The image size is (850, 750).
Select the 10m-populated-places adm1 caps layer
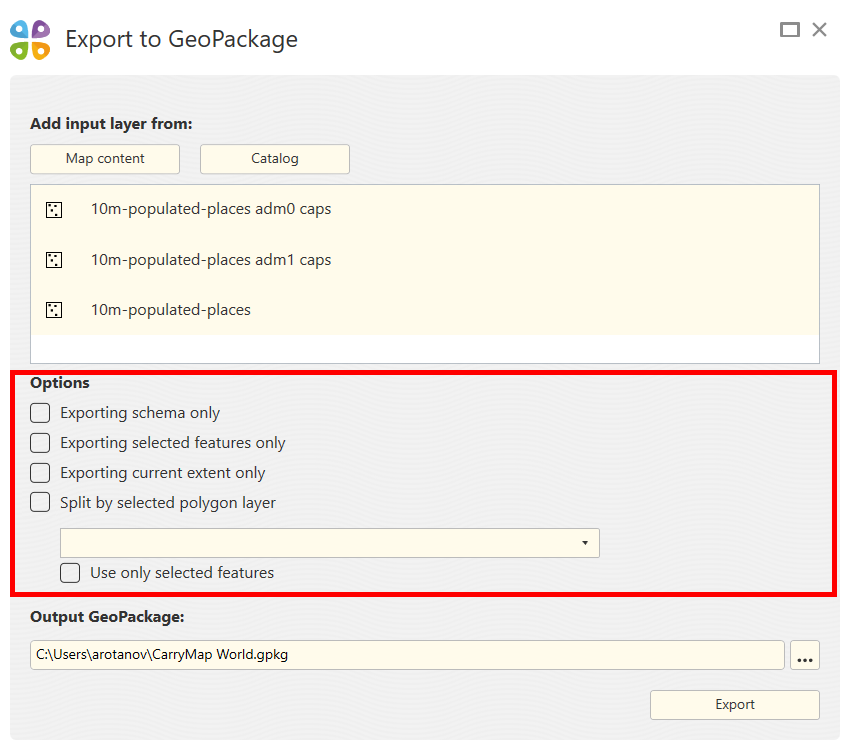(211, 260)
